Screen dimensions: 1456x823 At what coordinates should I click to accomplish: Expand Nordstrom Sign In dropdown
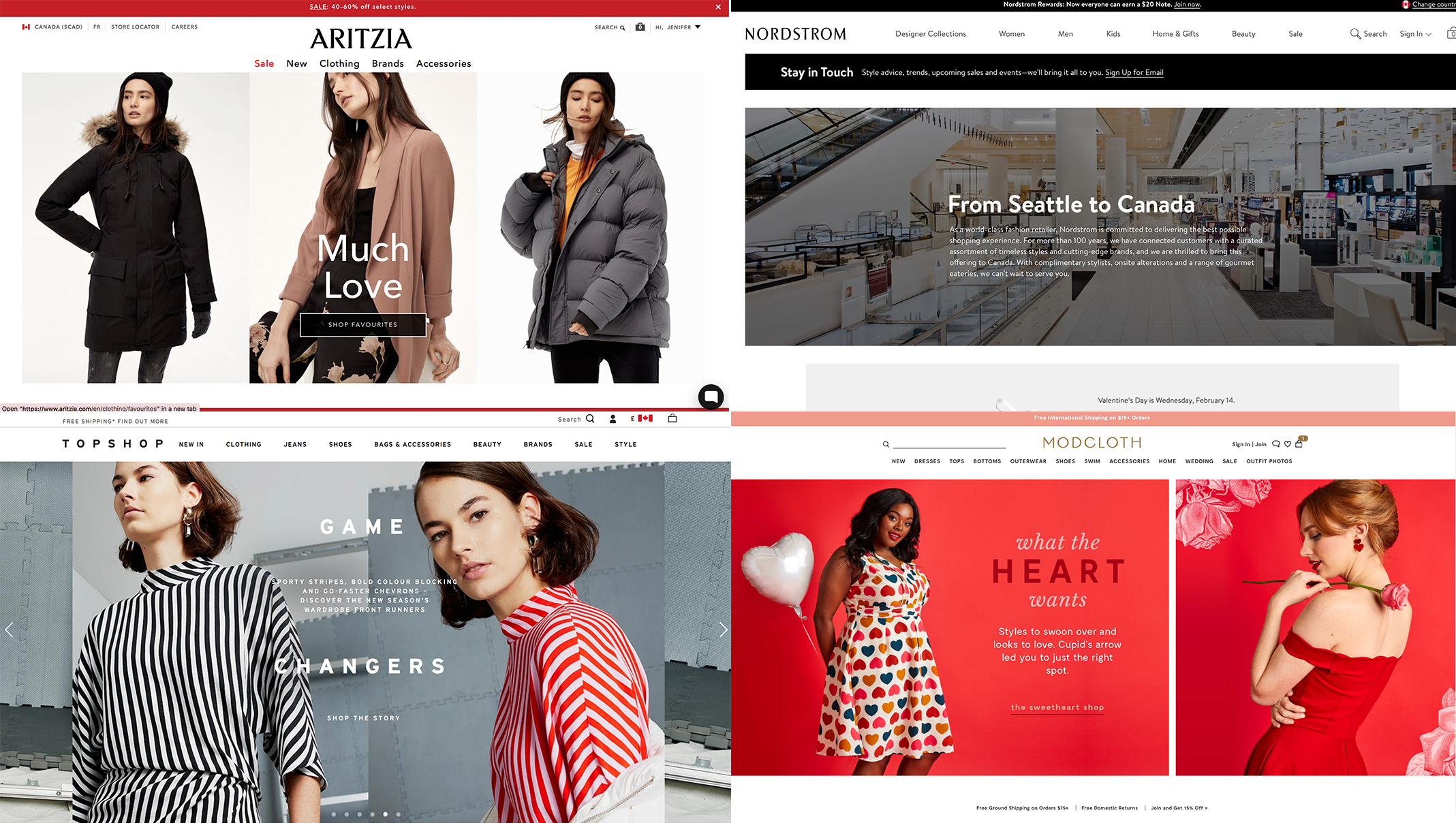(1416, 34)
